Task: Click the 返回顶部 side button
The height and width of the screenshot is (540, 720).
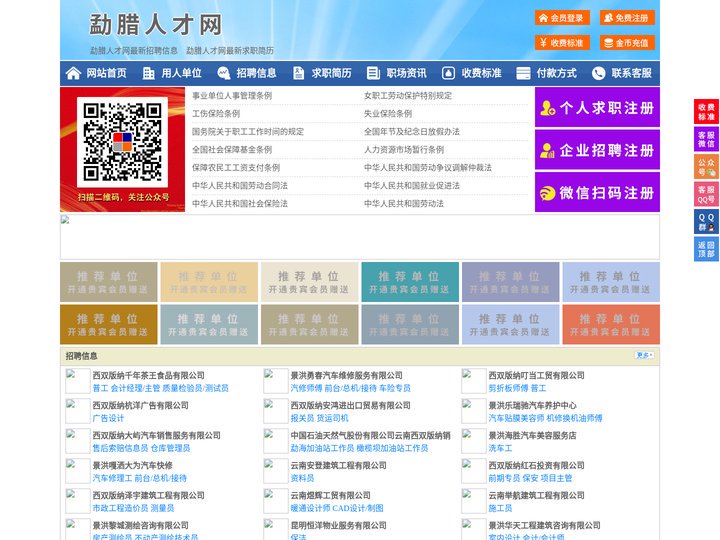Action: click(x=706, y=249)
